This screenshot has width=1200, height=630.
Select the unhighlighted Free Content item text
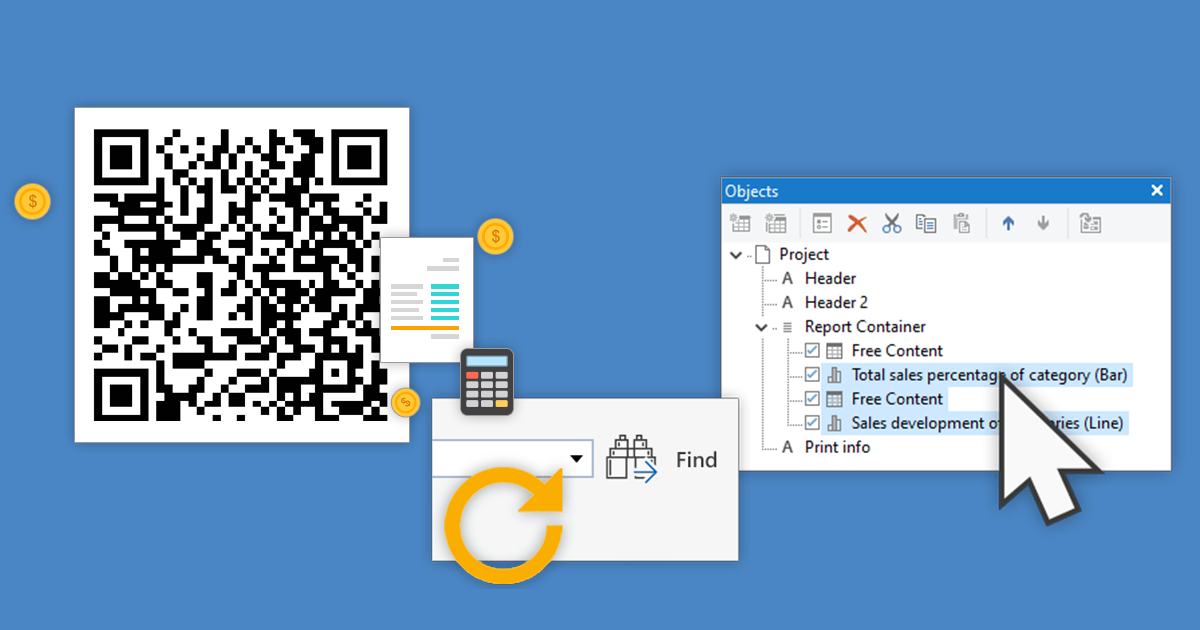pos(897,351)
